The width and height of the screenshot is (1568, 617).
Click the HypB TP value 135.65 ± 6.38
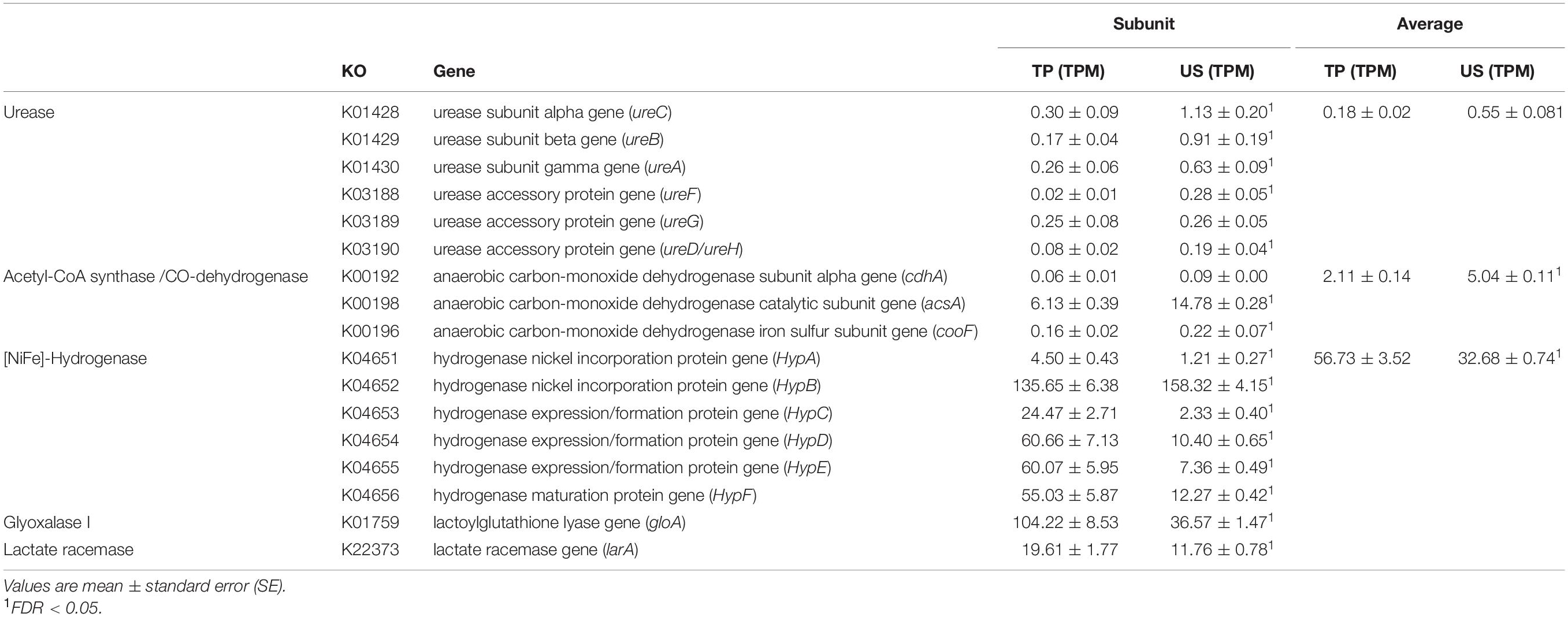pos(1065,386)
